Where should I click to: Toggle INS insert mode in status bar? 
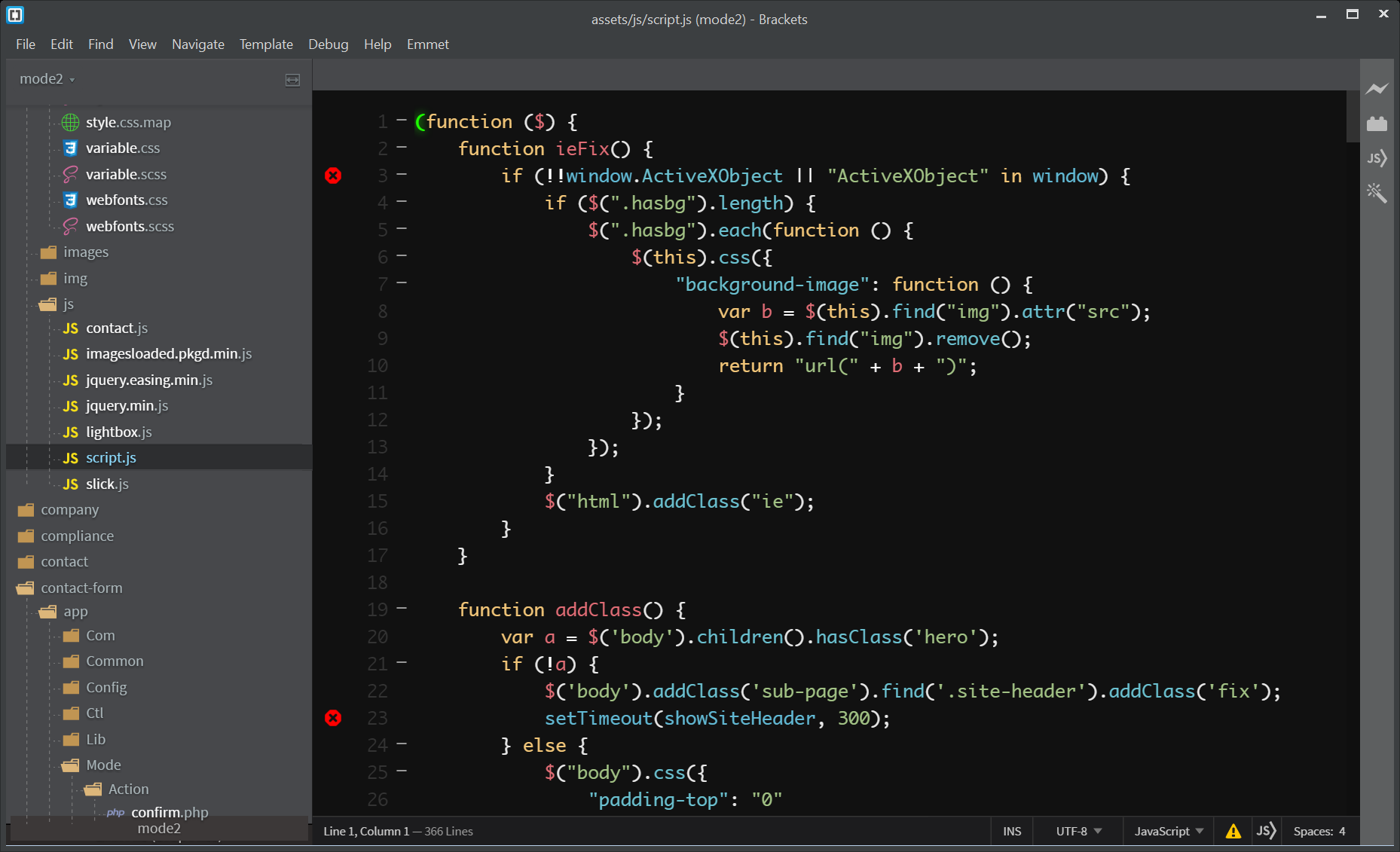coord(1012,831)
